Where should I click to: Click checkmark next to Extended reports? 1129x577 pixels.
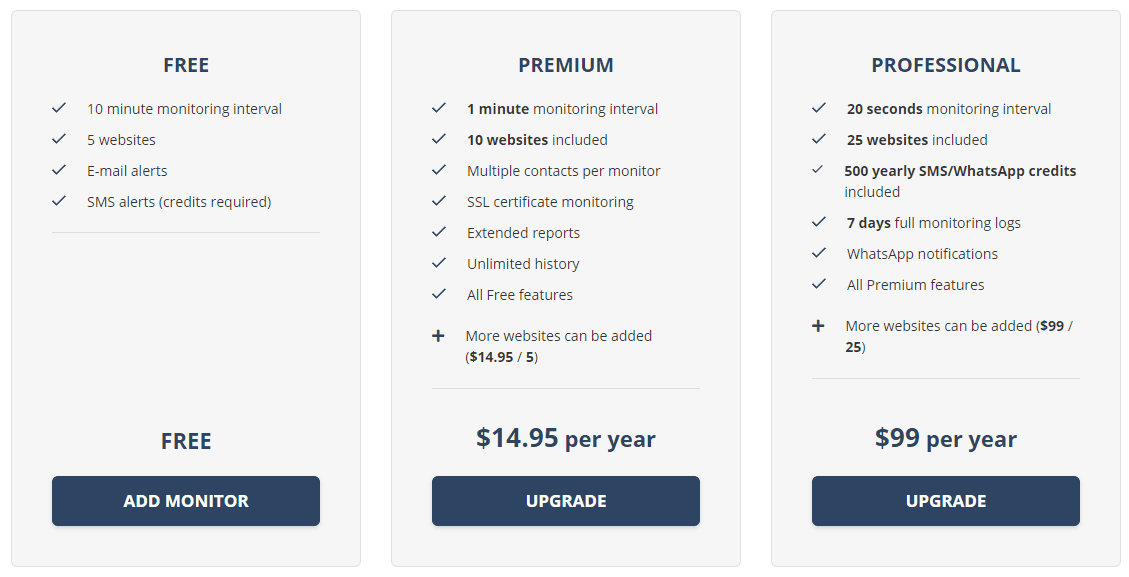pos(439,232)
